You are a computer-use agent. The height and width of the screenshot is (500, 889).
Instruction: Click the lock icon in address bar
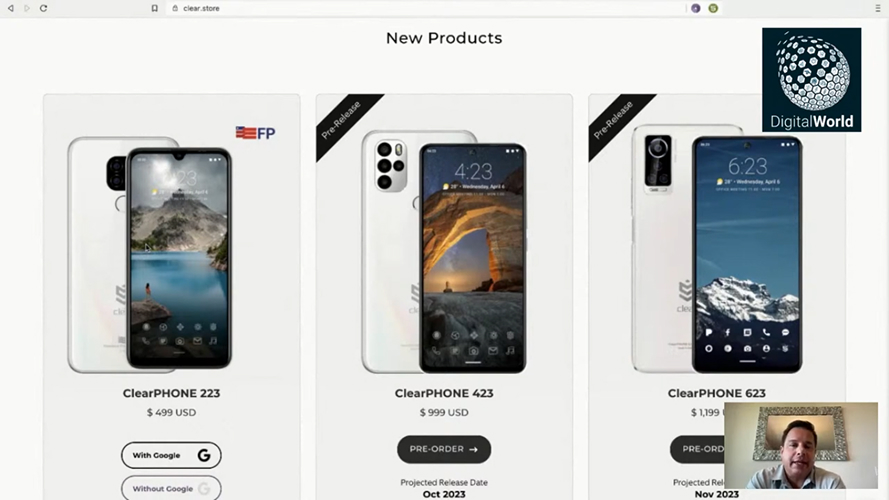coord(175,9)
